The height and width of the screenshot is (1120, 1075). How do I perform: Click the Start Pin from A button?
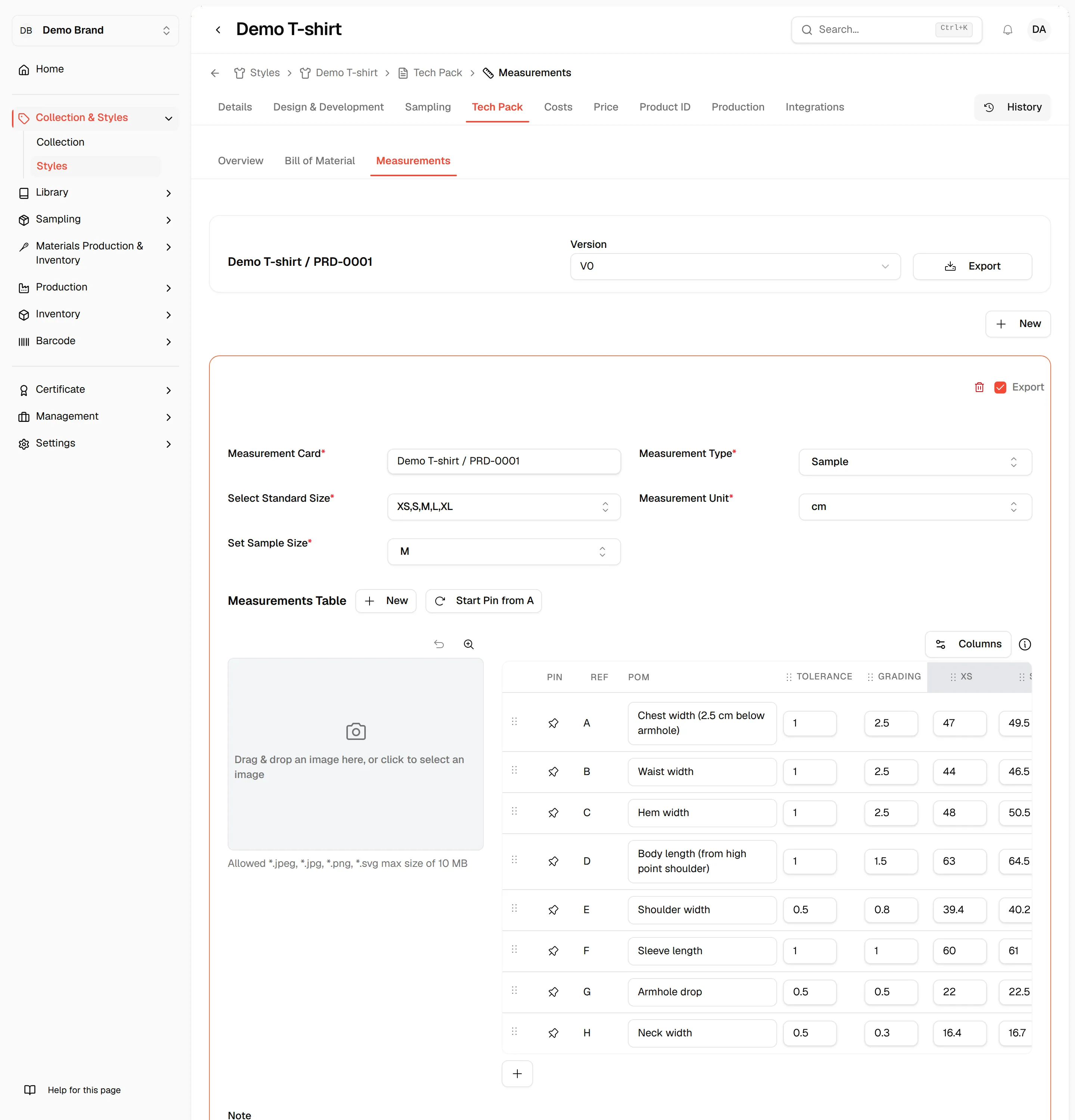(x=483, y=601)
